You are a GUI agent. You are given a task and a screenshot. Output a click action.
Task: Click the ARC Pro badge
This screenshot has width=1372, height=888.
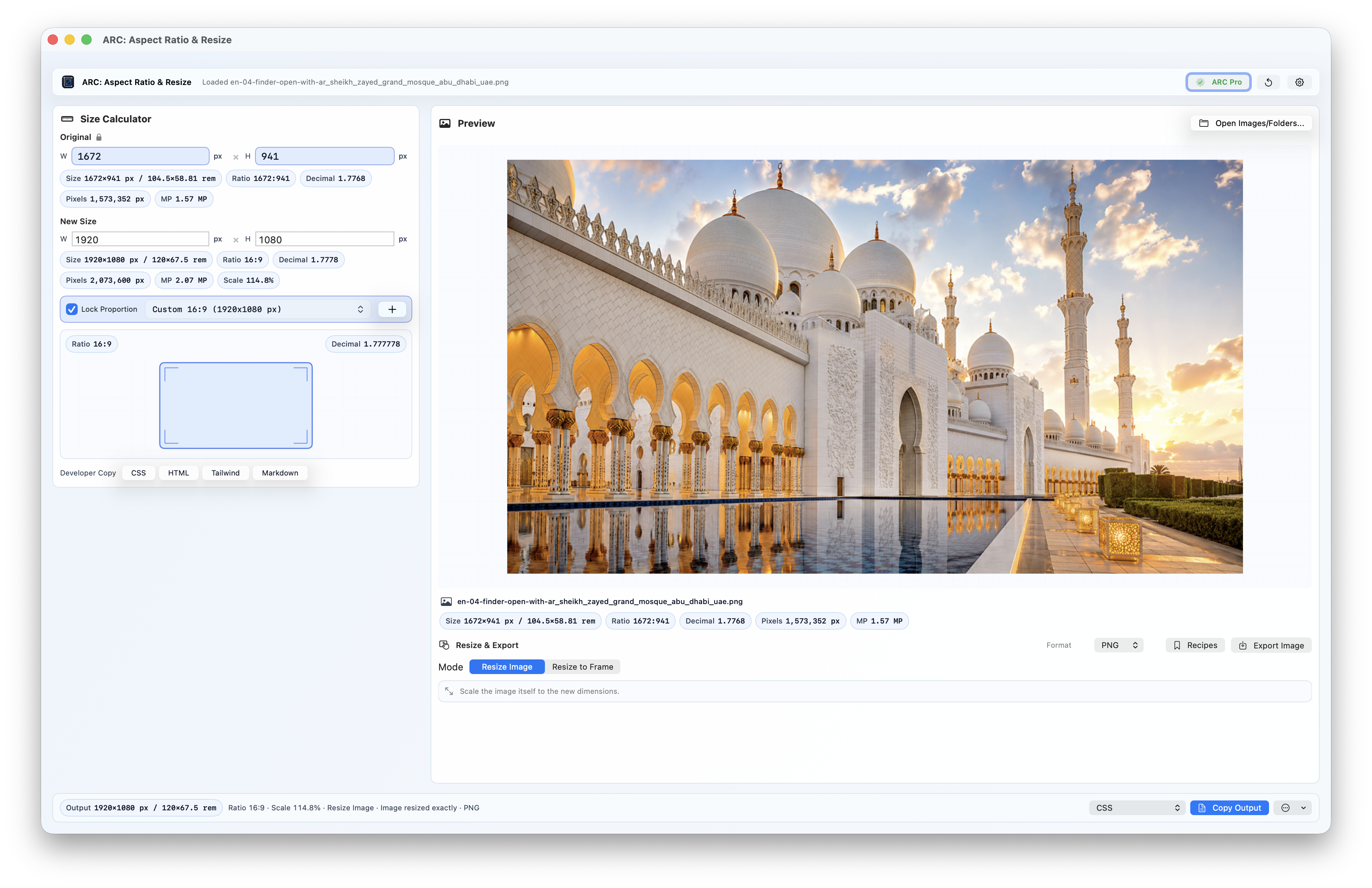[1218, 82]
